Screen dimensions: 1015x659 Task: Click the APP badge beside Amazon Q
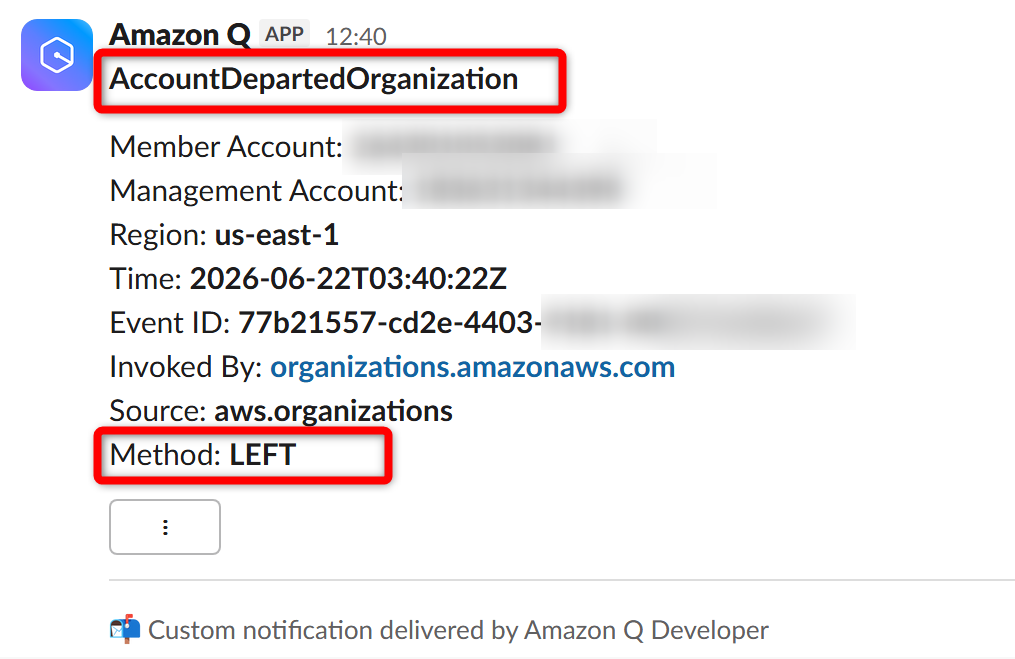pyautogui.click(x=284, y=34)
